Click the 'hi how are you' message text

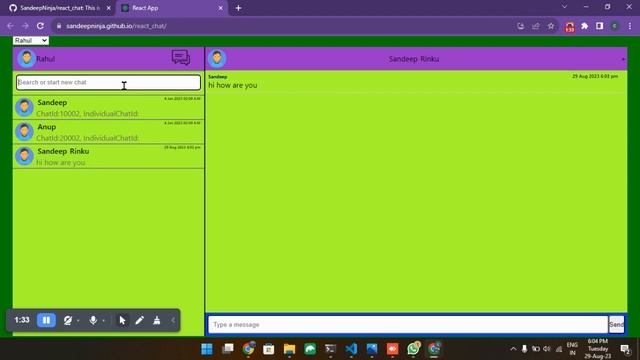coord(233,85)
